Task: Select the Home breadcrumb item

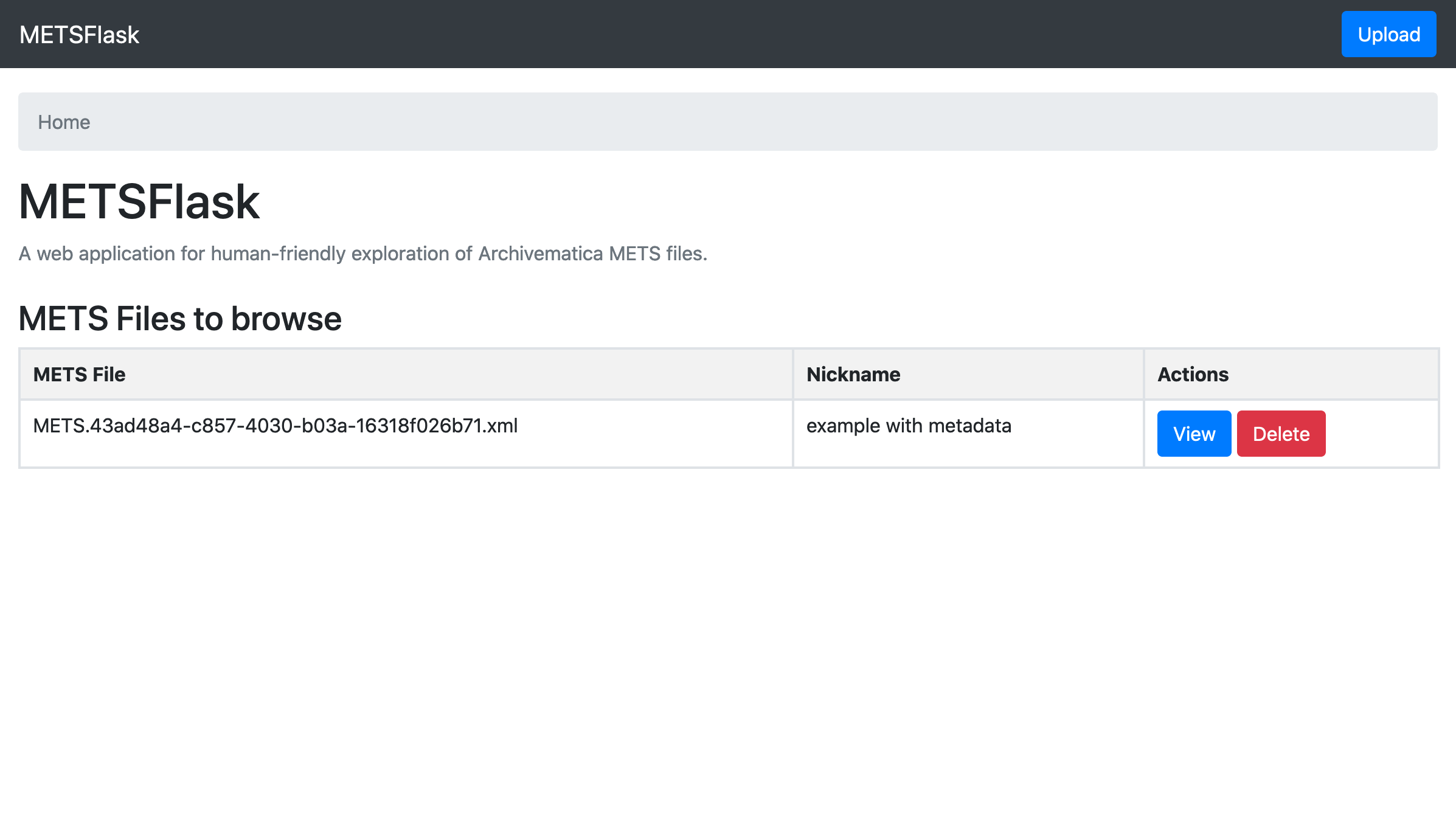Action: (x=64, y=122)
